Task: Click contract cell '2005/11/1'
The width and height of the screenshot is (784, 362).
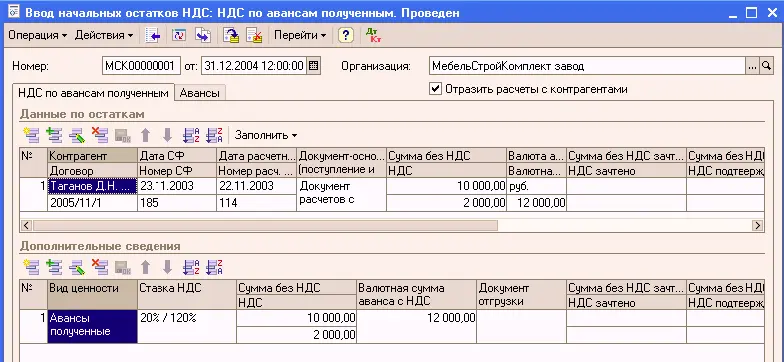Action: [92, 202]
